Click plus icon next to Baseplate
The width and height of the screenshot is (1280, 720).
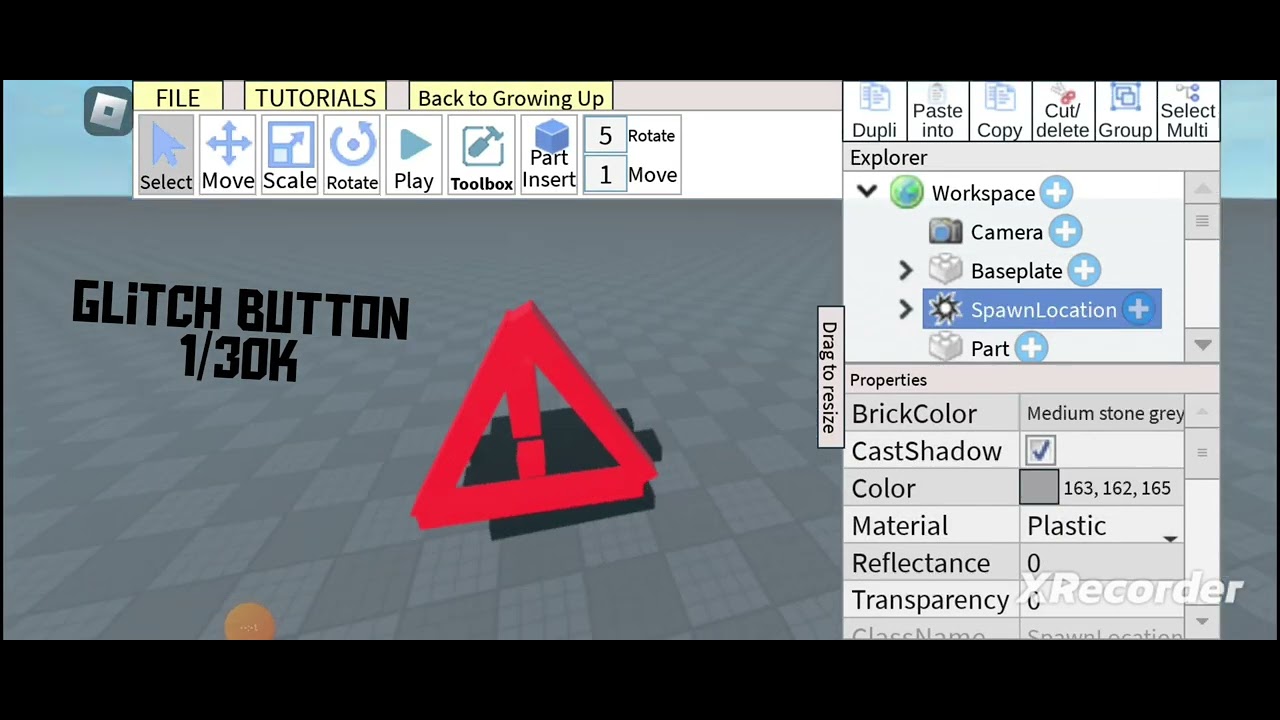pyautogui.click(x=1084, y=270)
